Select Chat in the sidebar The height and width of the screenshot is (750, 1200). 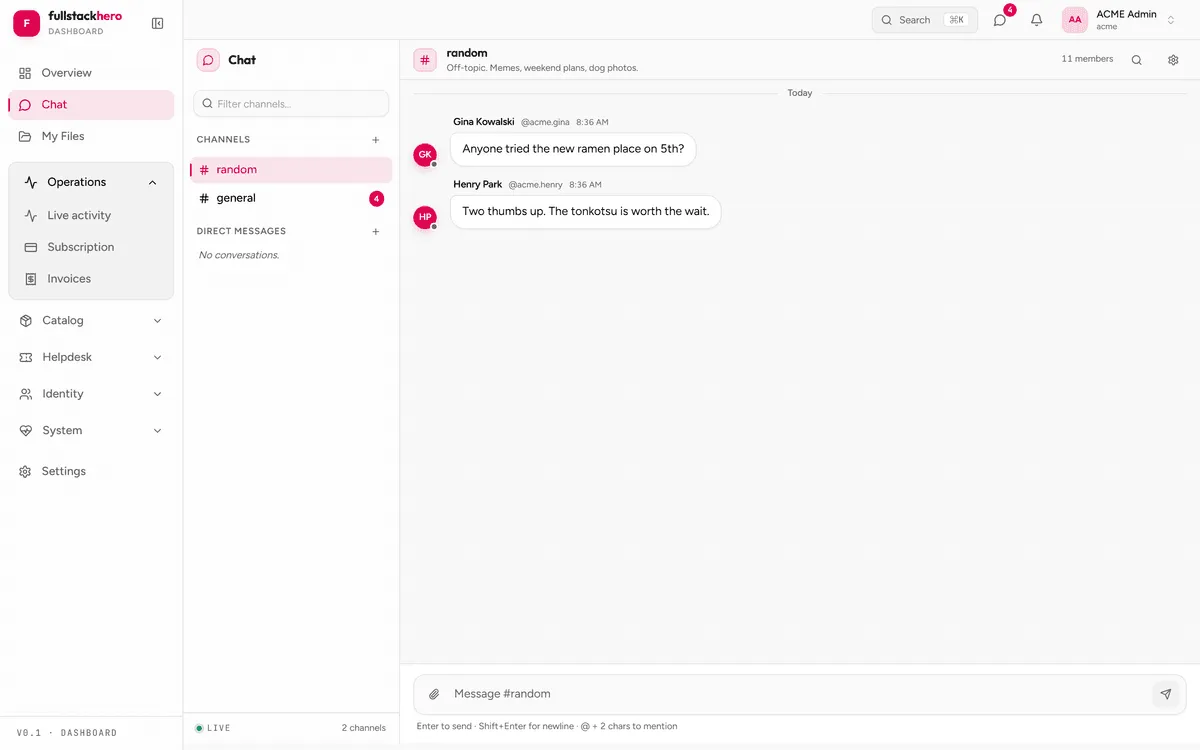coord(91,105)
